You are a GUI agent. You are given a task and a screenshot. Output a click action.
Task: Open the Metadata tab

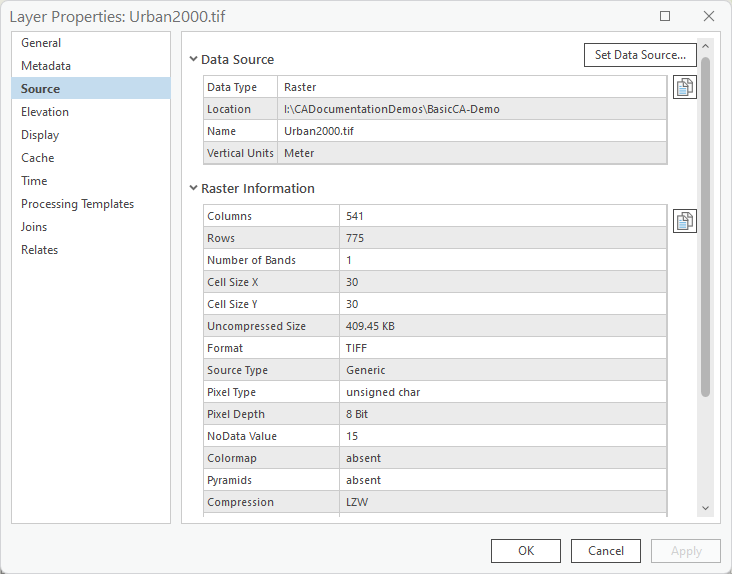coord(91,66)
